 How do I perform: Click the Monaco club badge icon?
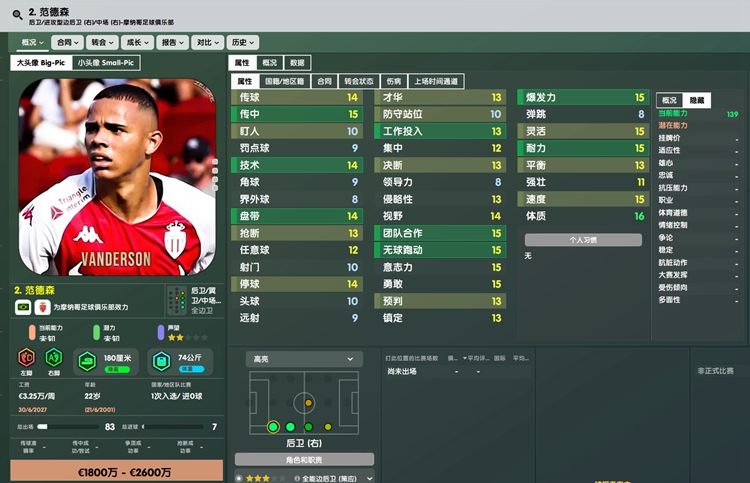42,307
